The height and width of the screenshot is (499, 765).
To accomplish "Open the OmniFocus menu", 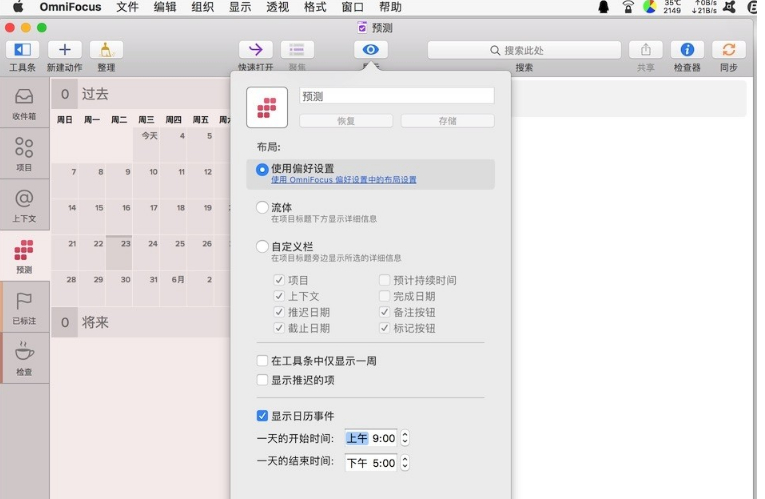I will [70, 7].
